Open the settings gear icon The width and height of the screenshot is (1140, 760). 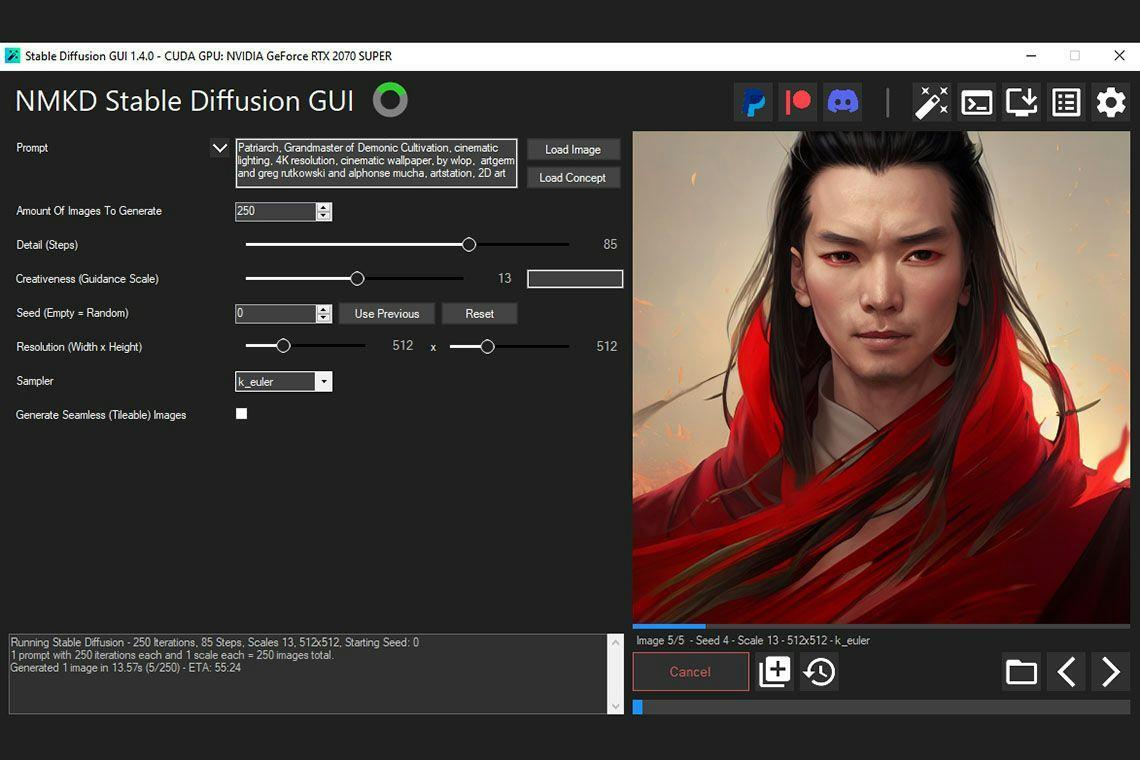pyautogui.click(x=1111, y=102)
